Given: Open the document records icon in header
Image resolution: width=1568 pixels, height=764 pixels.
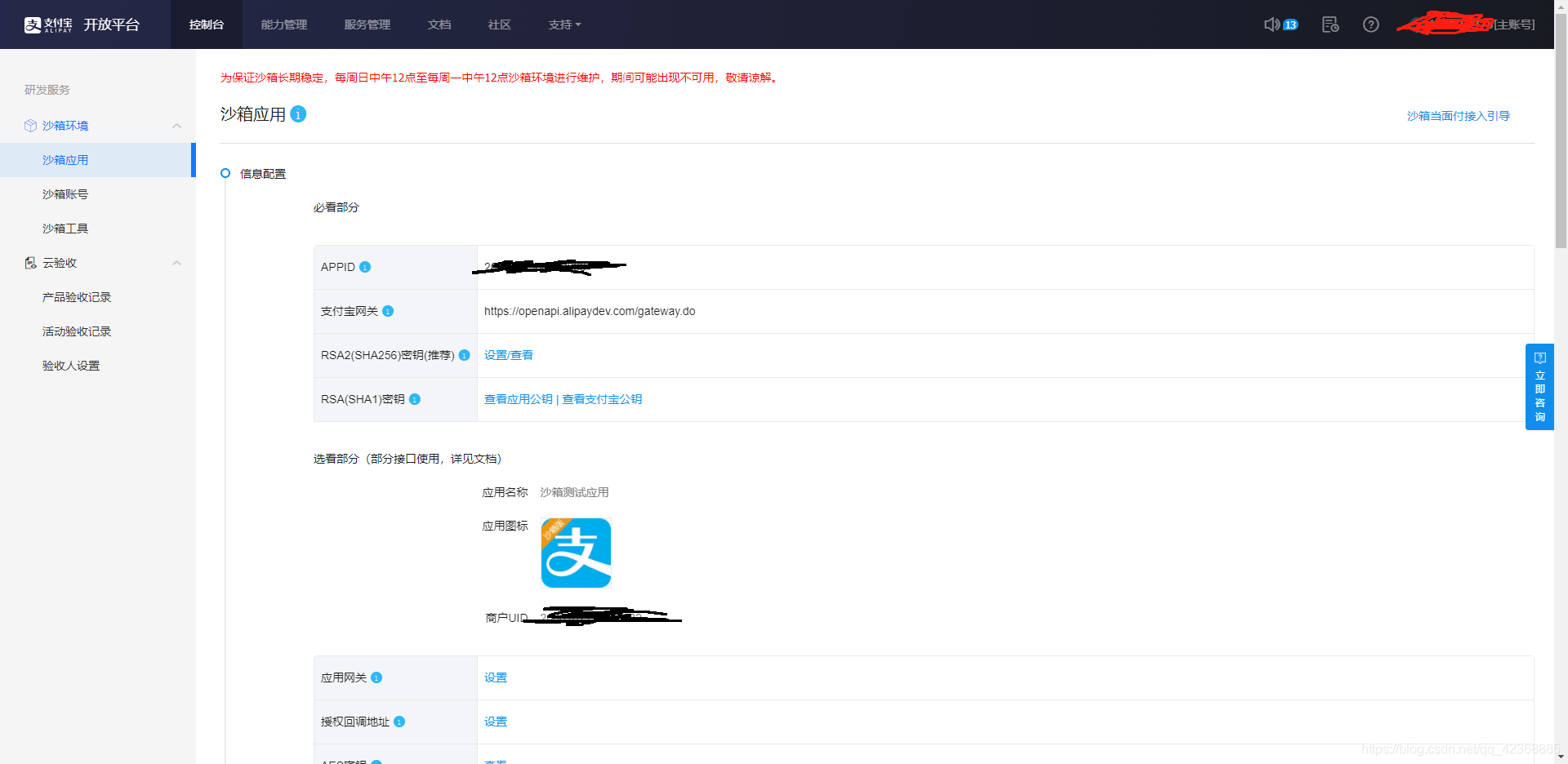Looking at the screenshot, I should [x=1330, y=24].
